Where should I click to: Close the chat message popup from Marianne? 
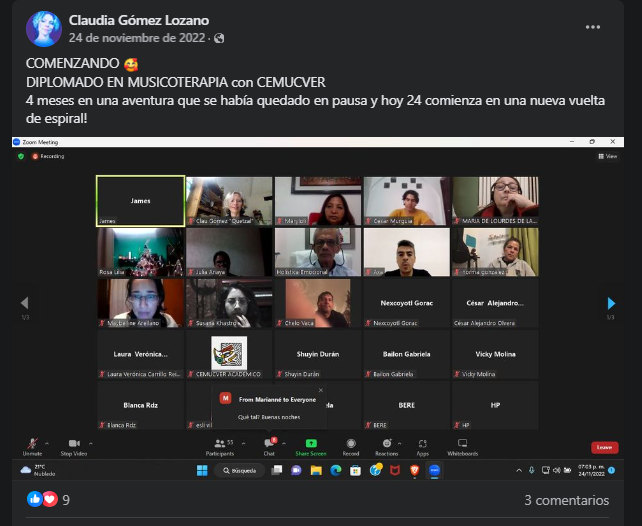point(321,390)
